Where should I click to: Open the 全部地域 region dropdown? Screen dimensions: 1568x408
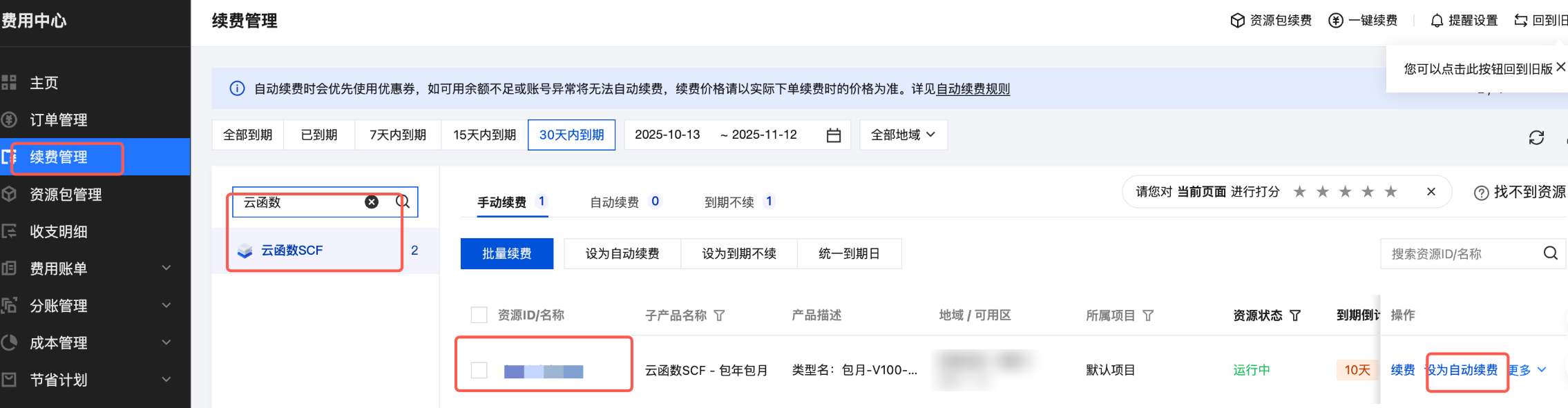[903, 135]
